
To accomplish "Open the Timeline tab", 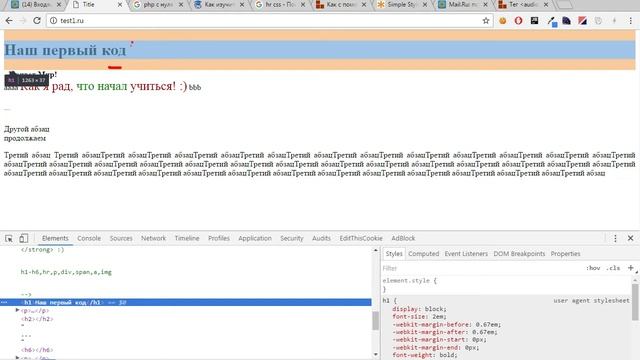I will click(187, 238).
